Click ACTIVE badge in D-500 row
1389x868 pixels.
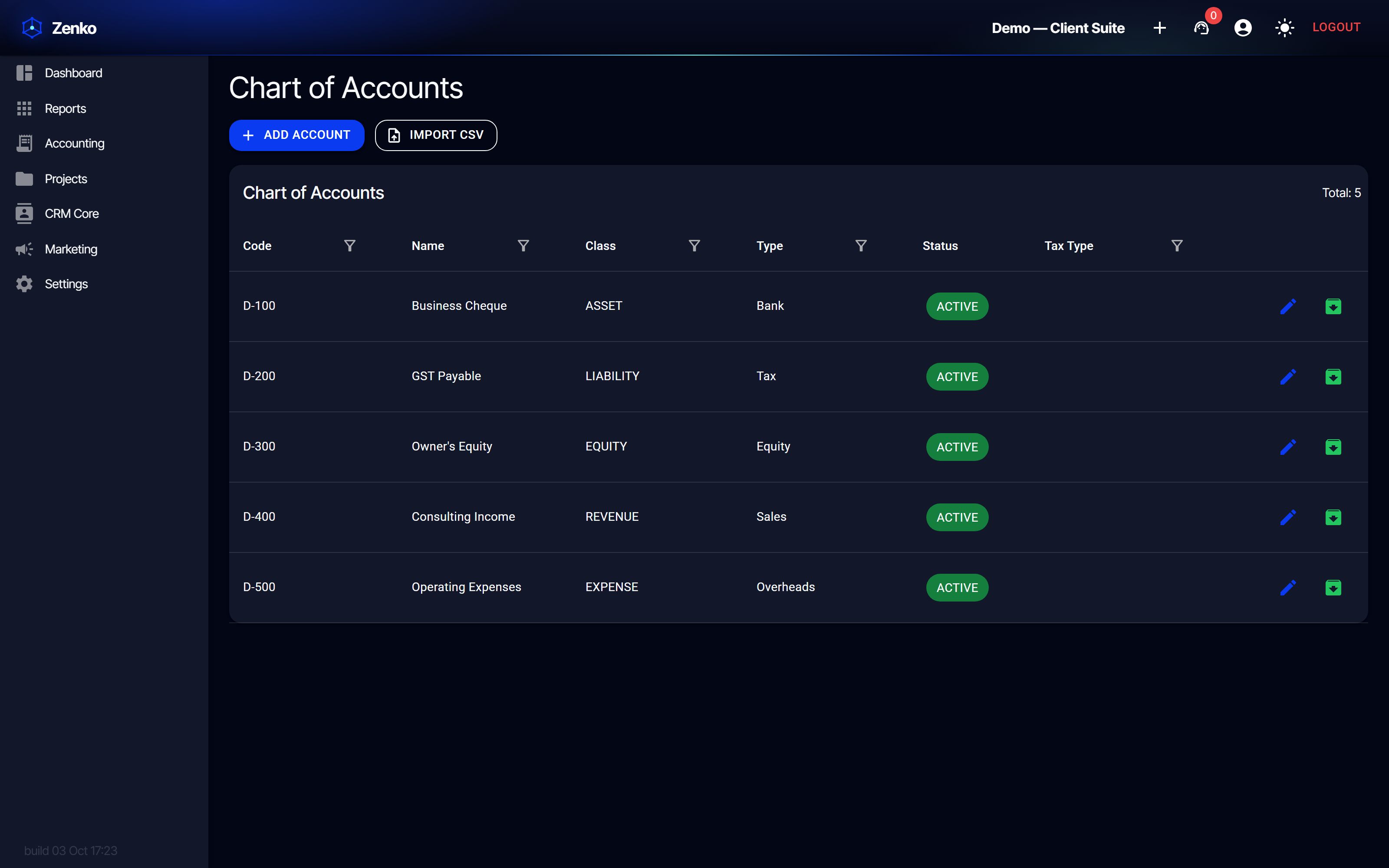[x=957, y=588]
